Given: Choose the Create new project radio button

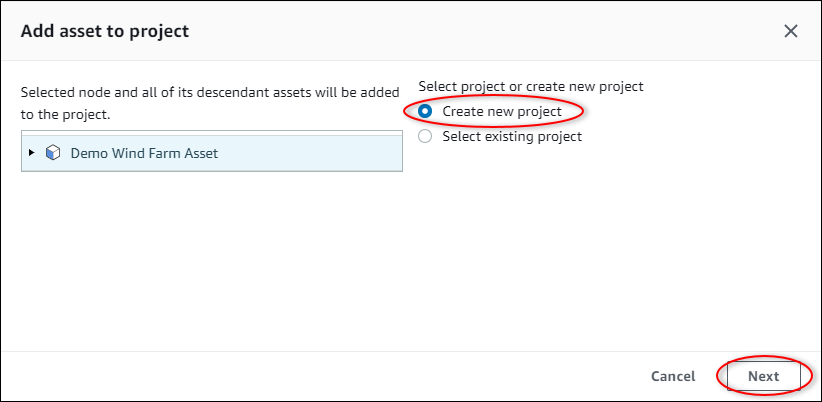Looking at the screenshot, I should (x=425, y=111).
